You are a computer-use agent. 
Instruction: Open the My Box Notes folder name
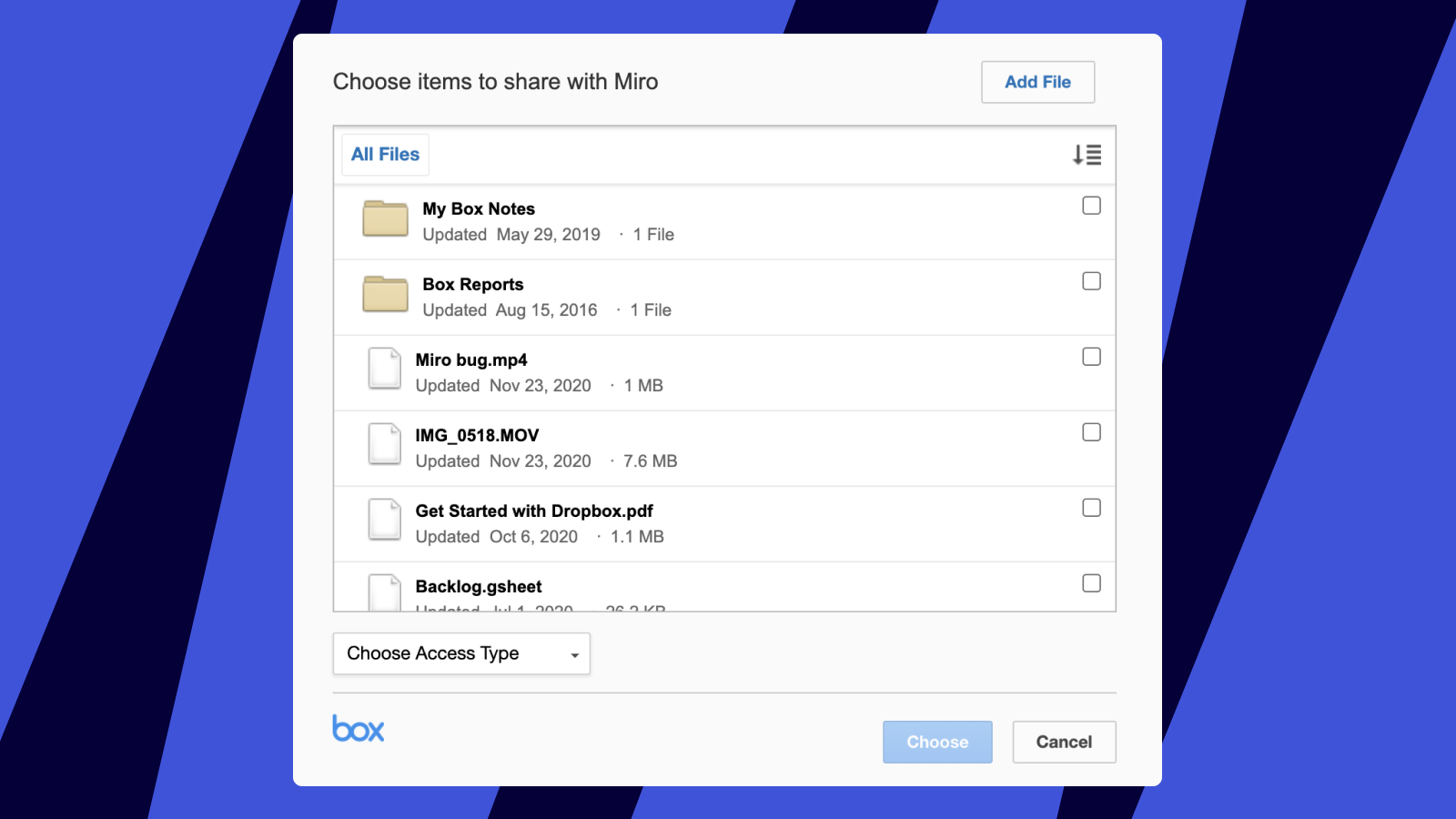point(479,209)
